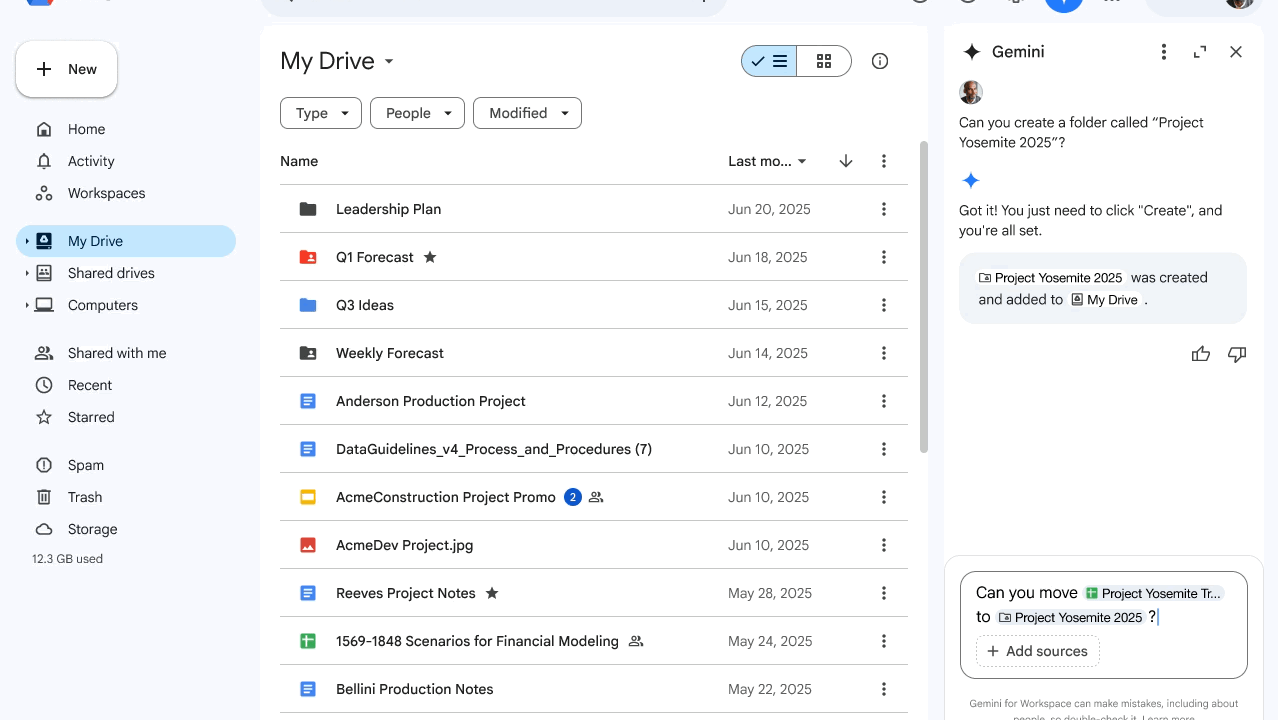
Task: Open Shared drives in the sidebar
Action: pyautogui.click(x=111, y=273)
